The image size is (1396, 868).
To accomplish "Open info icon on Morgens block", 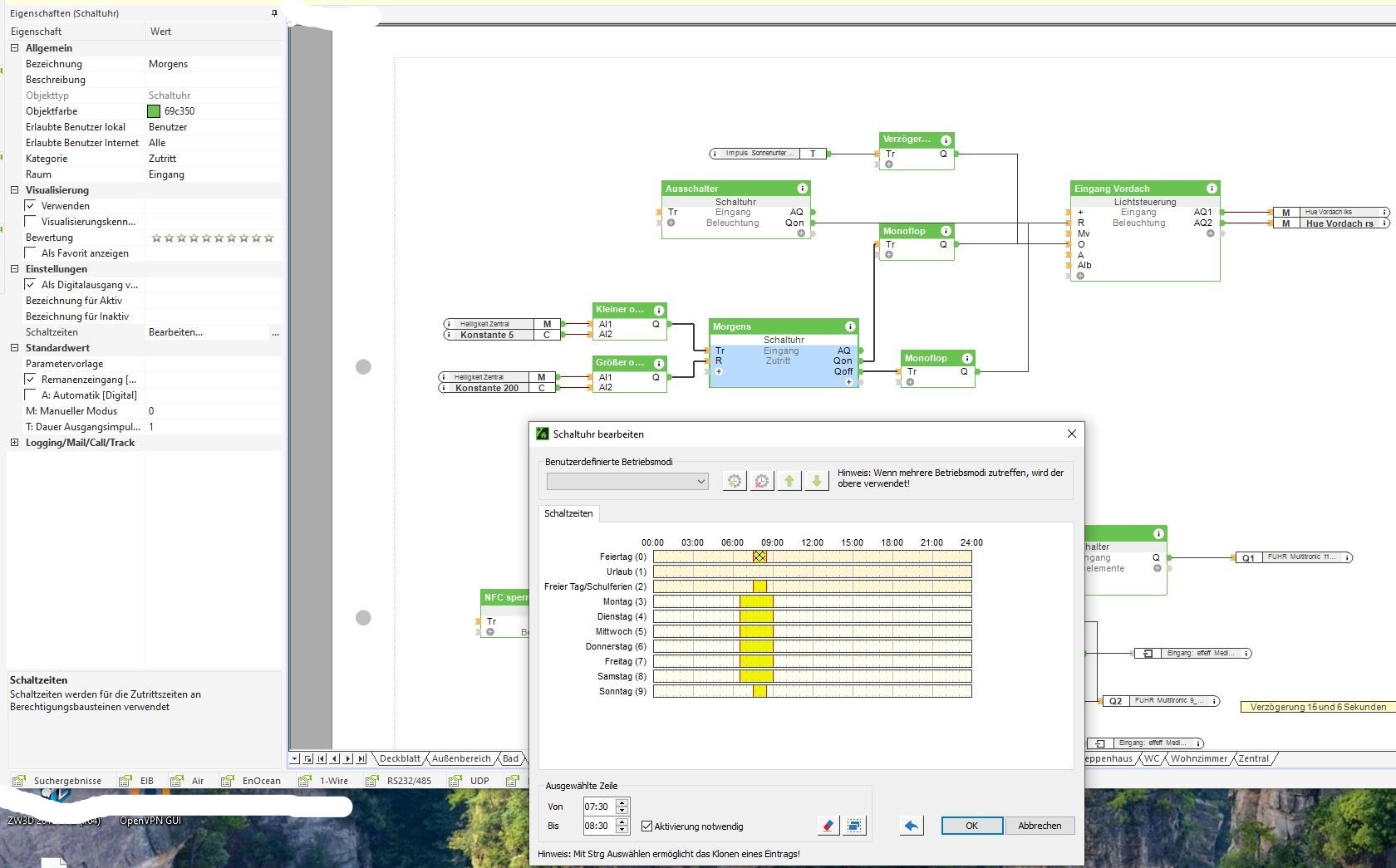I will [849, 326].
